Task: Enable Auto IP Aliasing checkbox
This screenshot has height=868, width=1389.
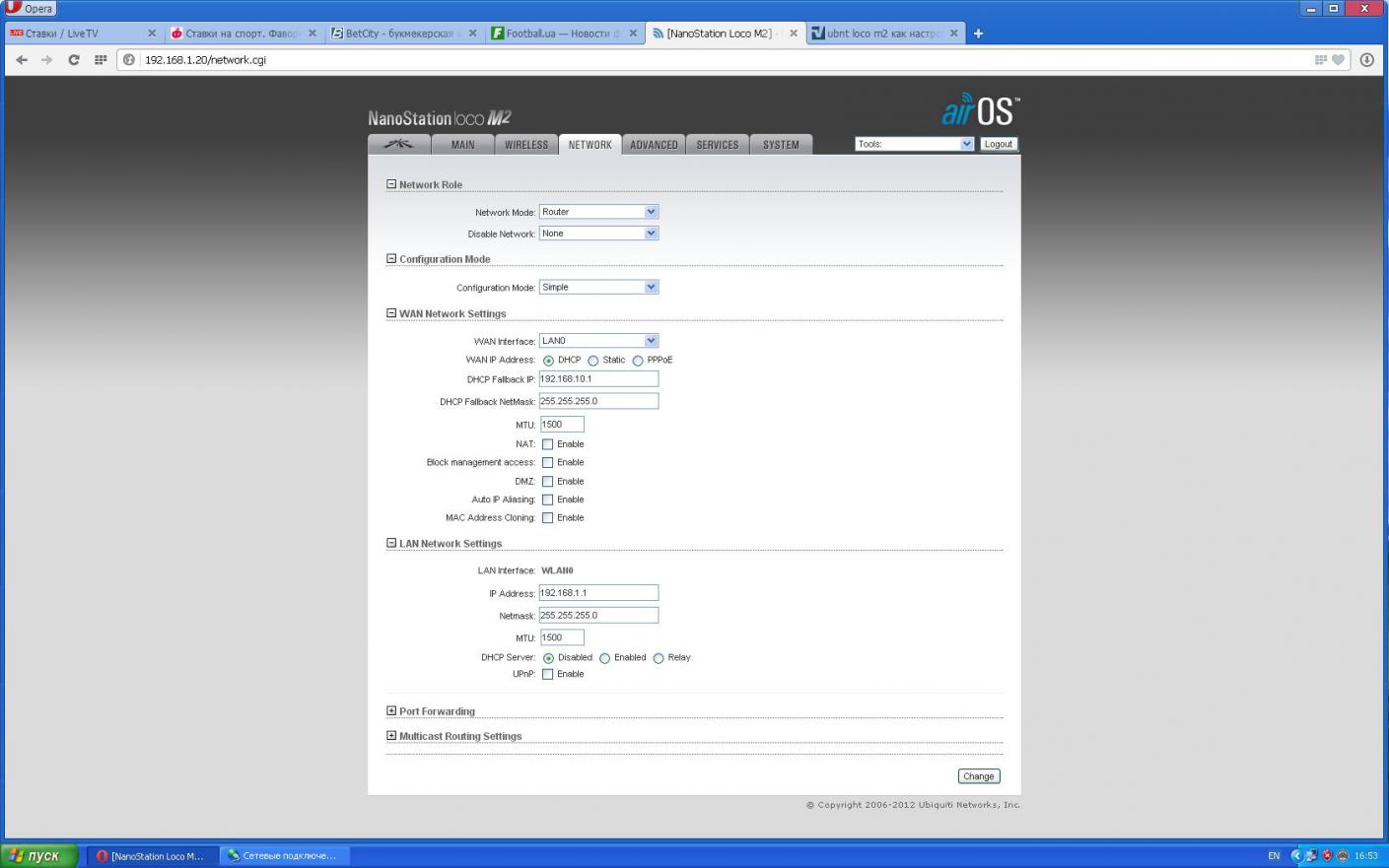Action: click(547, 500)
